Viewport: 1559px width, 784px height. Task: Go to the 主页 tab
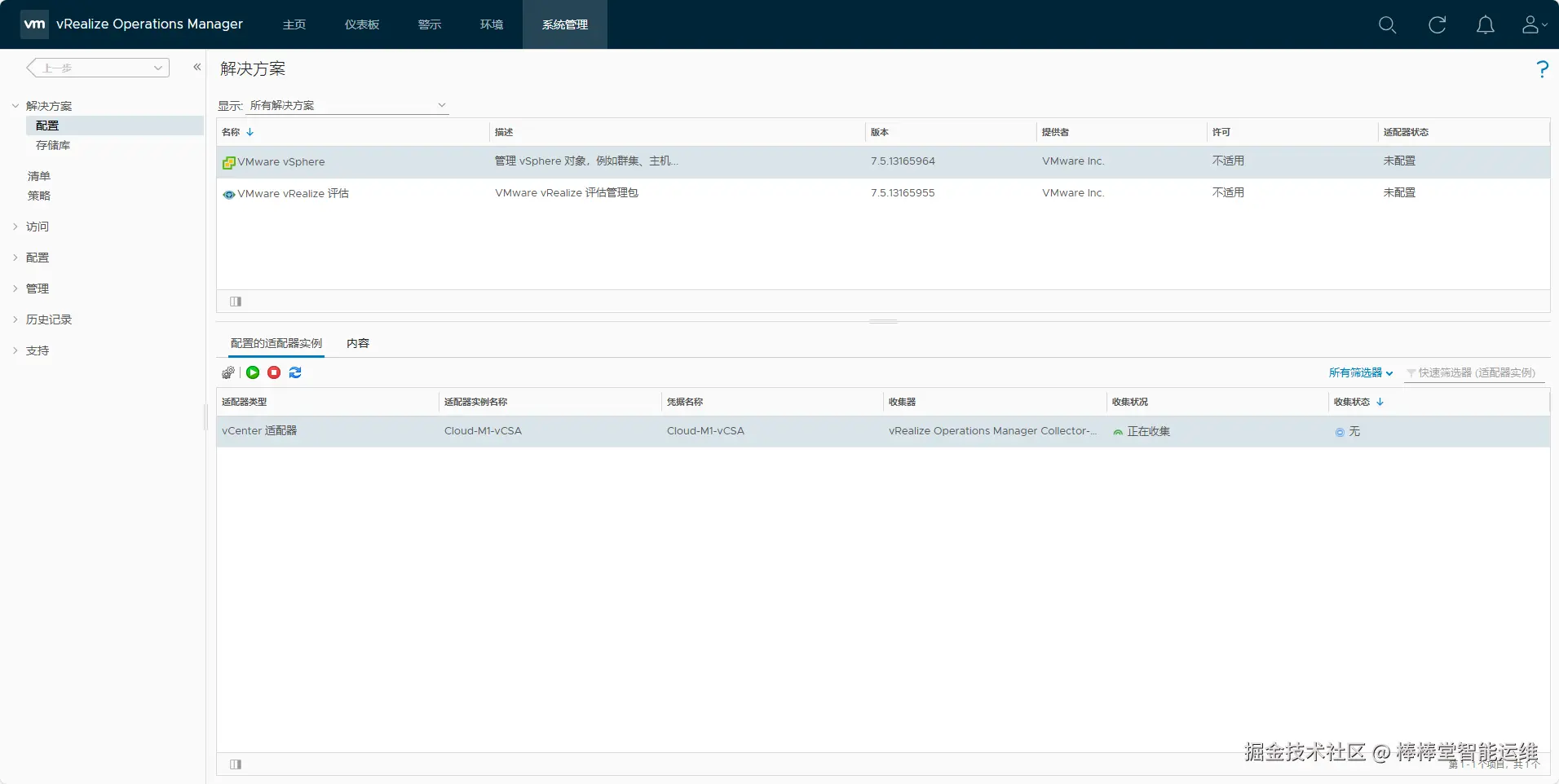pyautogui.click(x=294, y=24)
